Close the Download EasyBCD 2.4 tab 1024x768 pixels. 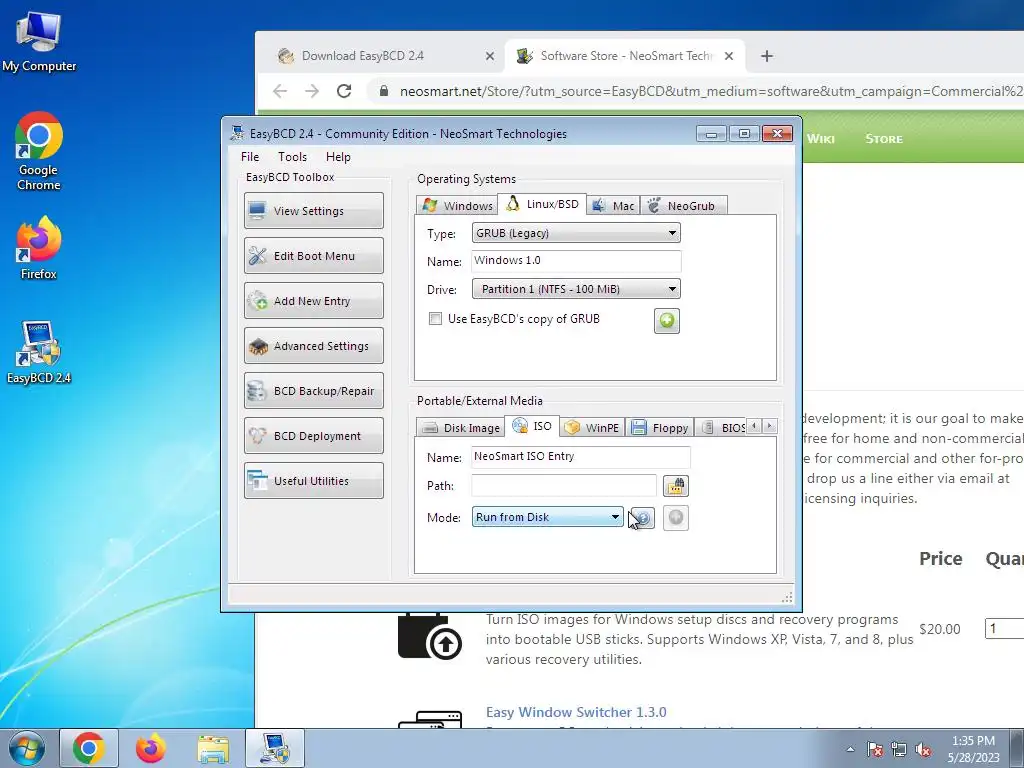pos(490,56)
